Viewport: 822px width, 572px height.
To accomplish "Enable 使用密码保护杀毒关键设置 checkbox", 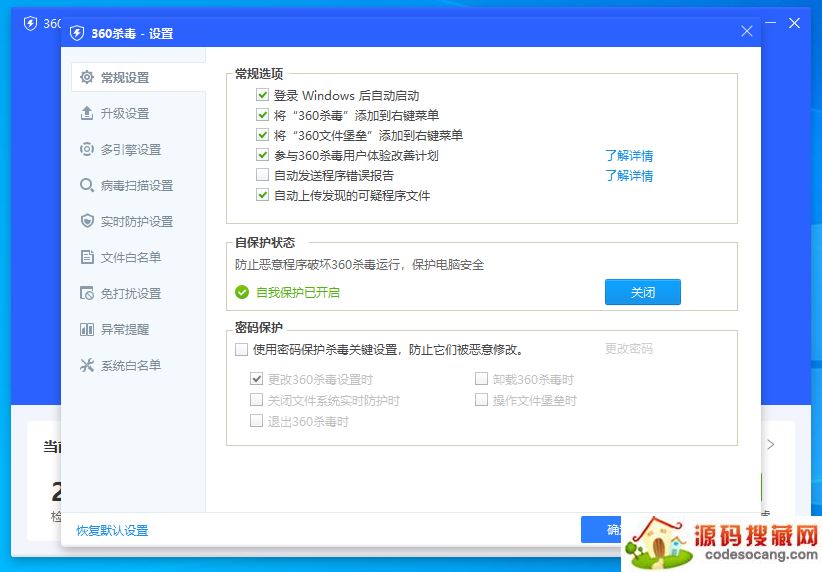I will (241, 350).
